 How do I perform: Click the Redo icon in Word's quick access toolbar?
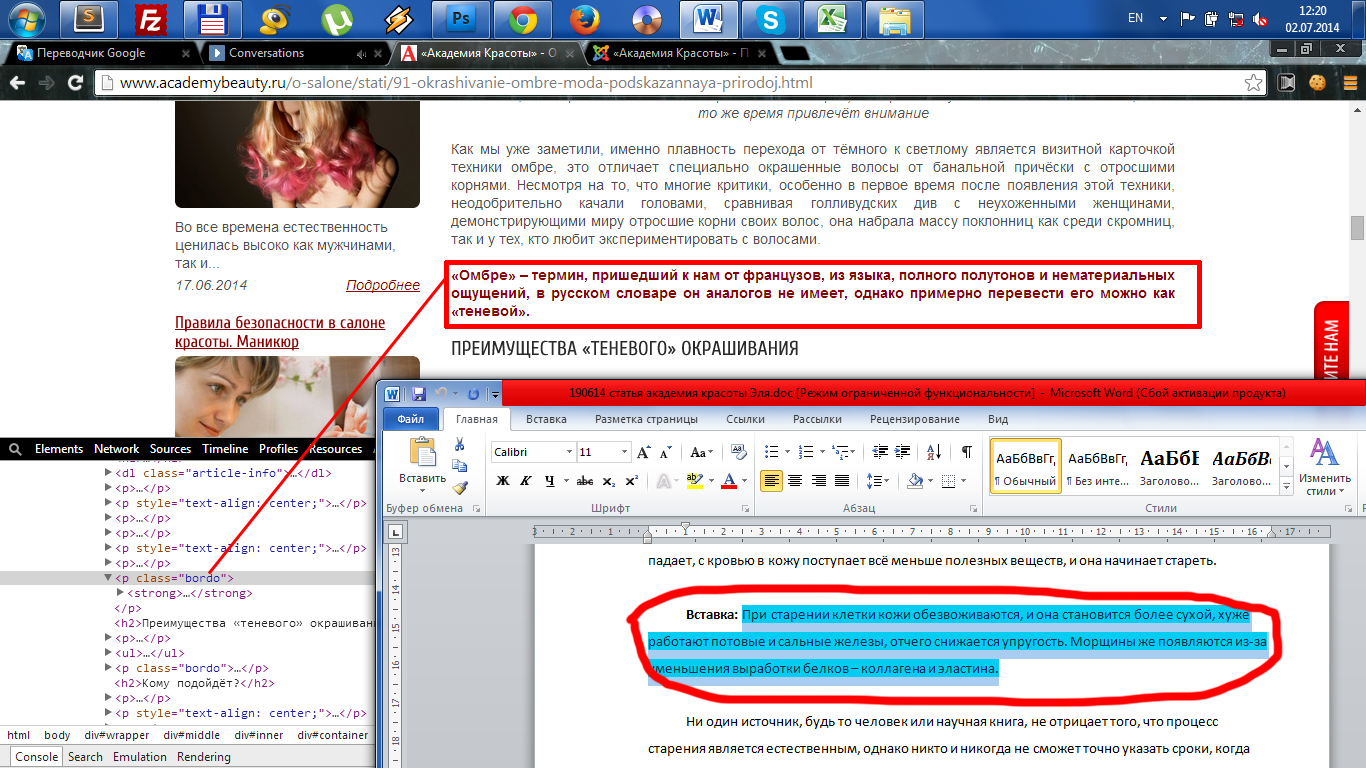473,394
